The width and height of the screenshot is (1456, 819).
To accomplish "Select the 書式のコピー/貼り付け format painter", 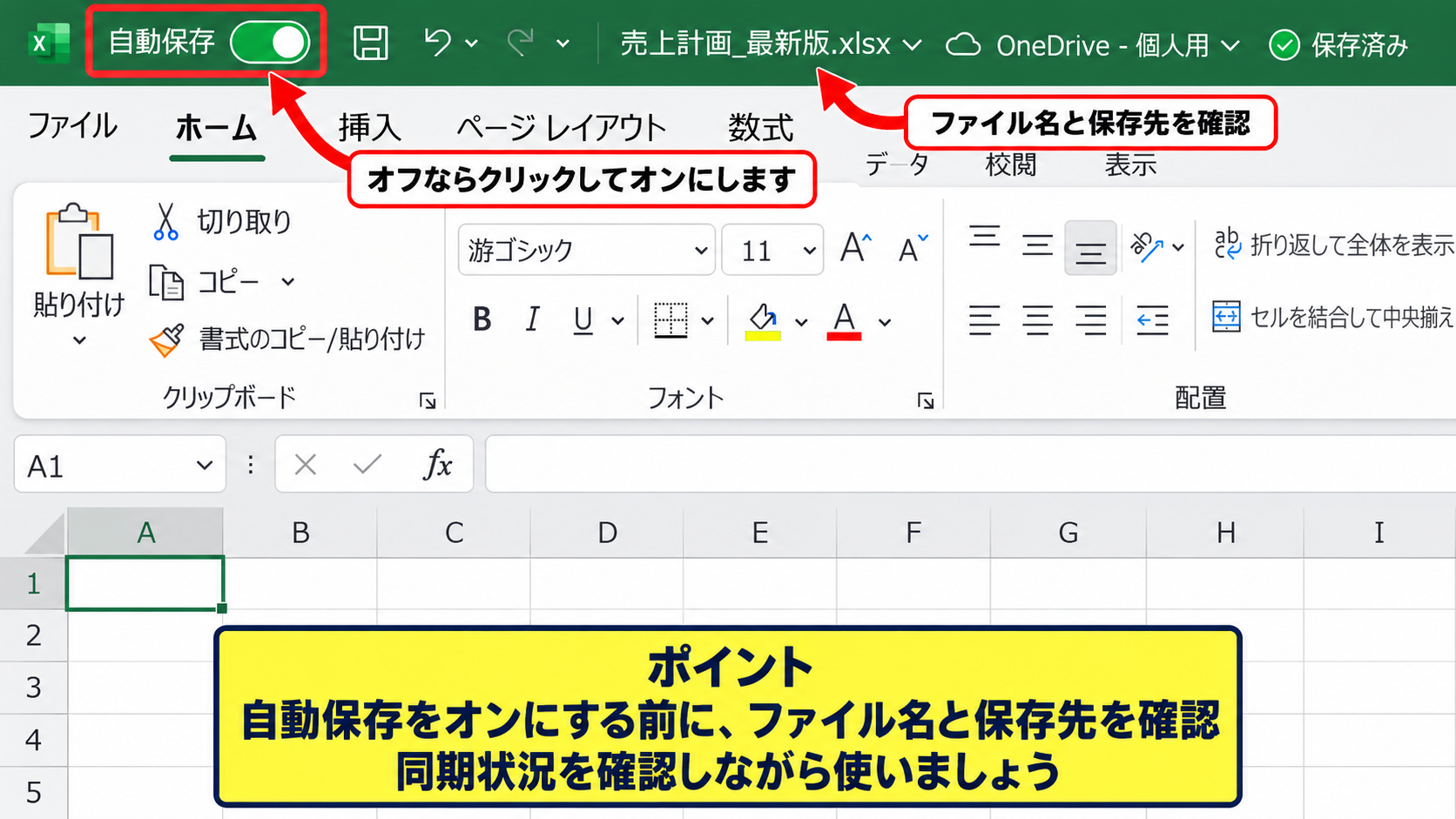I will pos(286,339).
